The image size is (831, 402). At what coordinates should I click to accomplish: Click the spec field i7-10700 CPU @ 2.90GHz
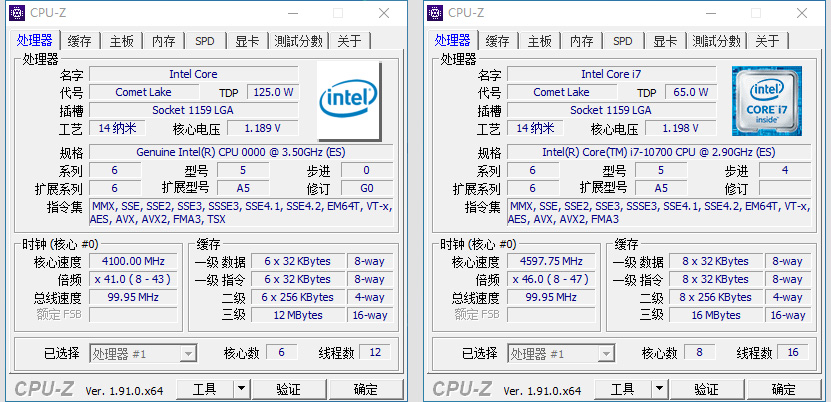(x=659, y=153)
